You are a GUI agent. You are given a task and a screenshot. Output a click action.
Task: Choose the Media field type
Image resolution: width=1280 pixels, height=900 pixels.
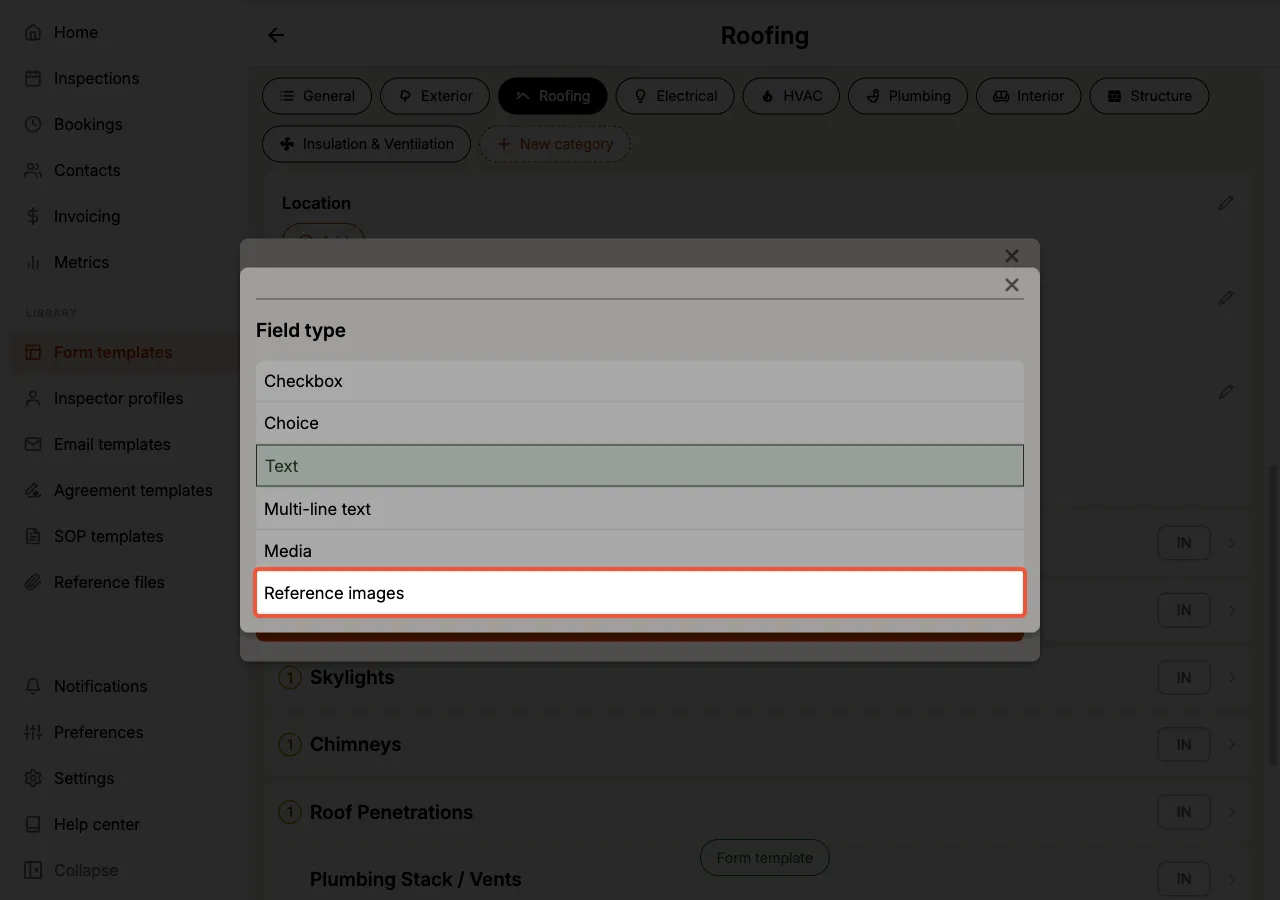pos(640,551)
